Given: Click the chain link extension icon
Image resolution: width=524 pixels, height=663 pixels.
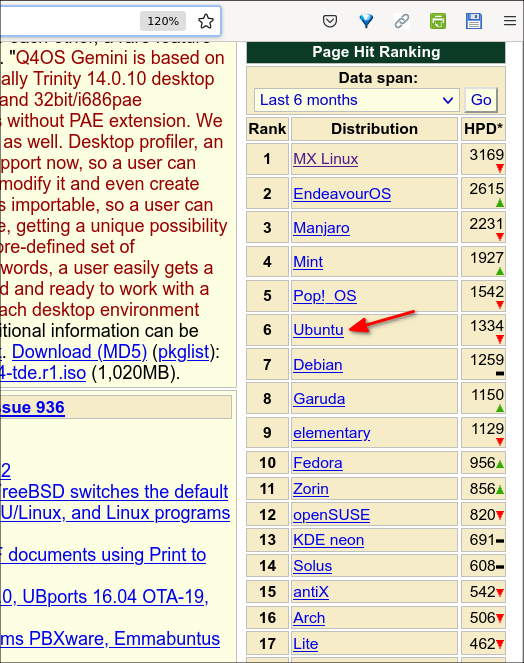Looking at the screenshot, I should coord(402,21).
